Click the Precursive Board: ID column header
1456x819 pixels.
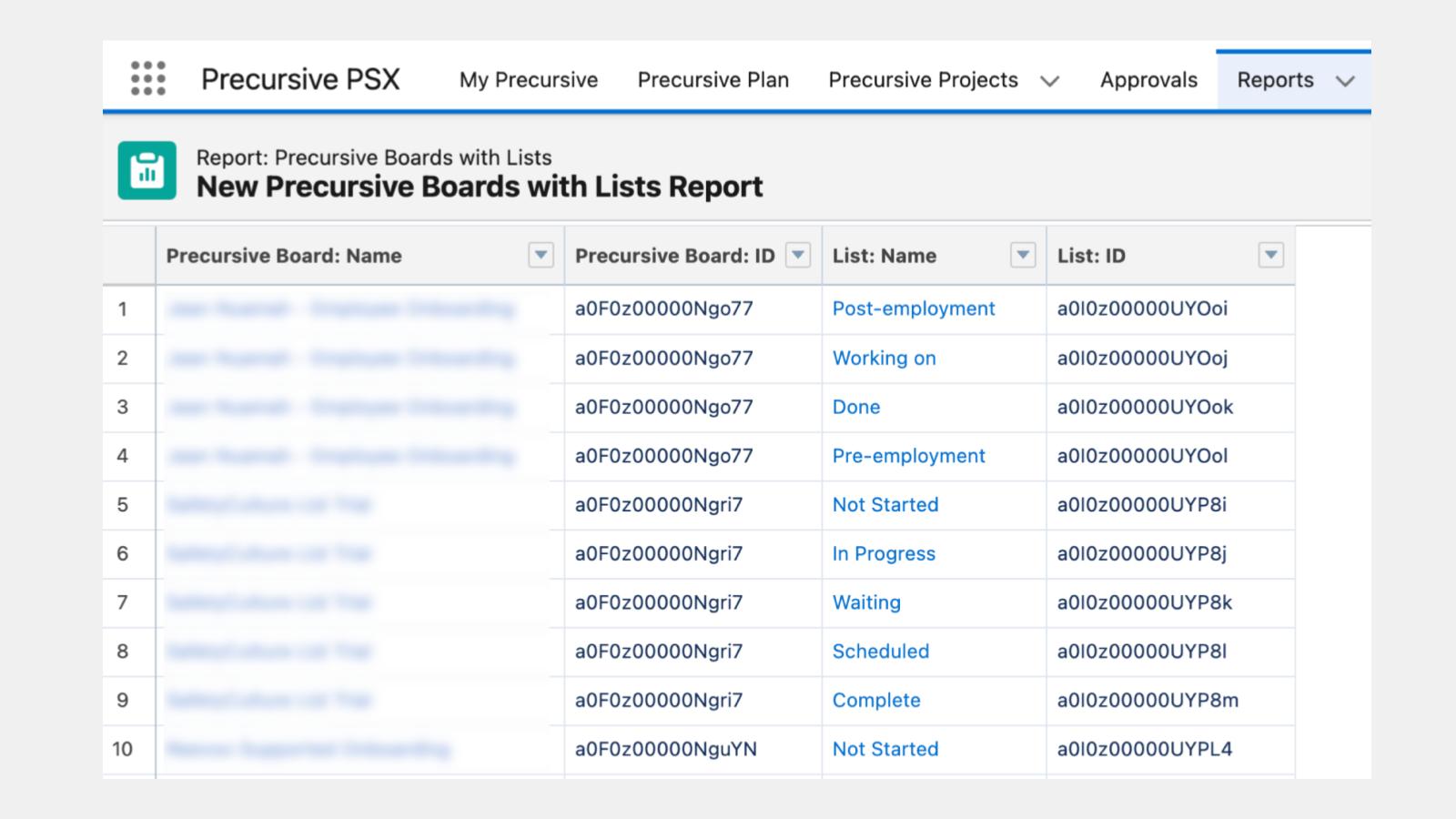(x=675, y=256)
